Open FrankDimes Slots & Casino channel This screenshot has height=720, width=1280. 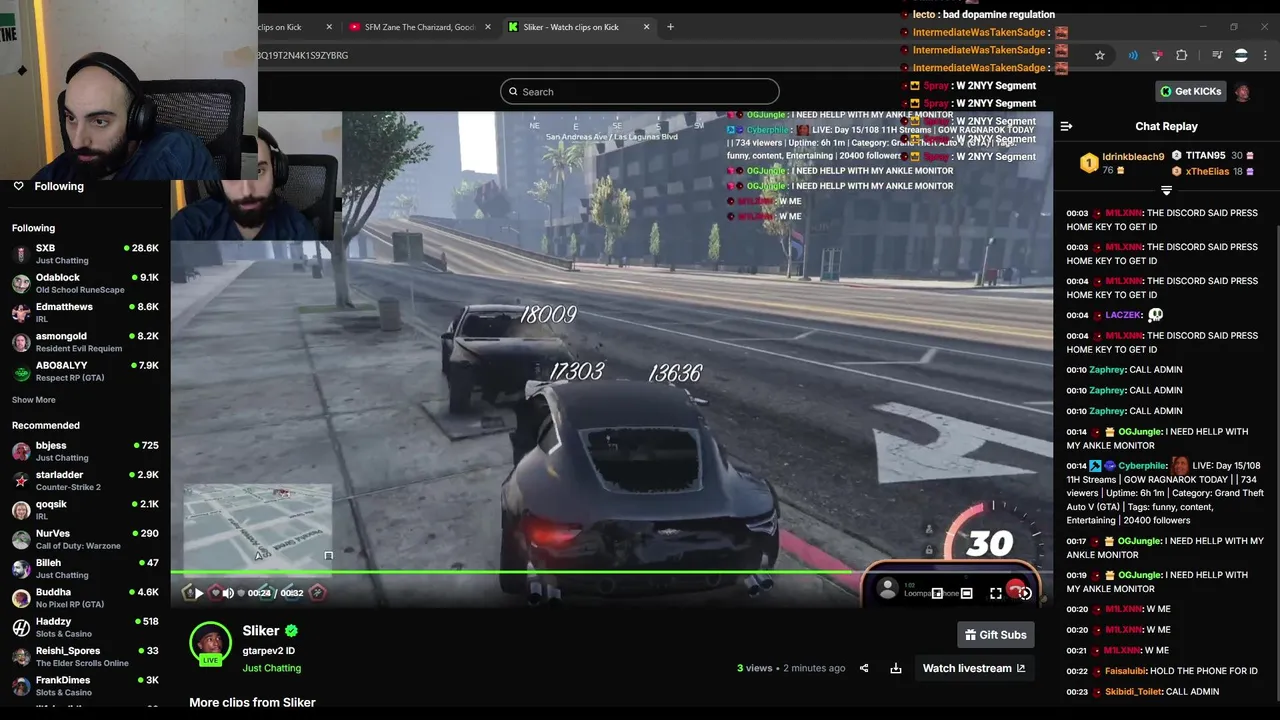85,686
